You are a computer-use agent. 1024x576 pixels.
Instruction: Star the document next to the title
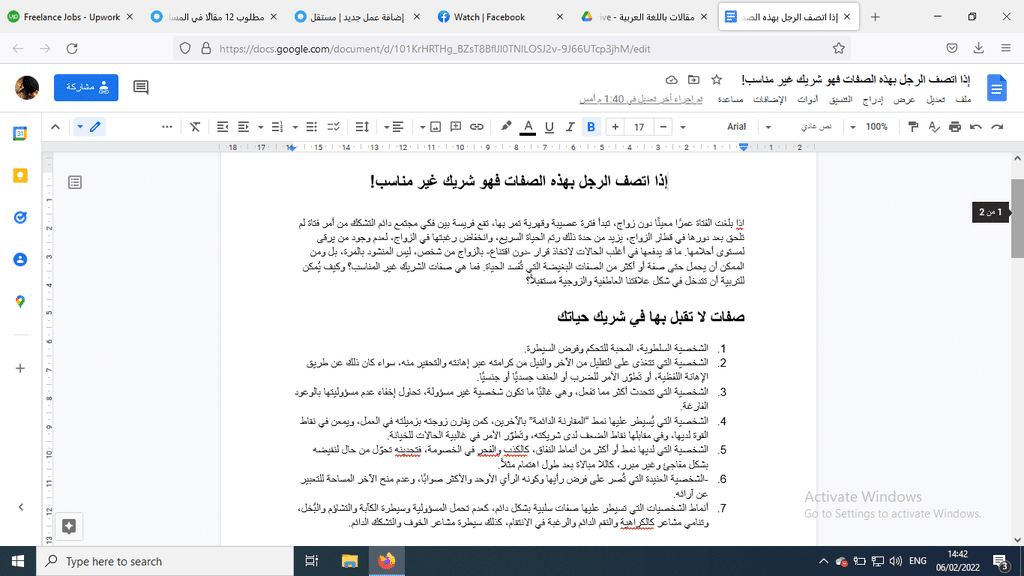tap(716, 80)
